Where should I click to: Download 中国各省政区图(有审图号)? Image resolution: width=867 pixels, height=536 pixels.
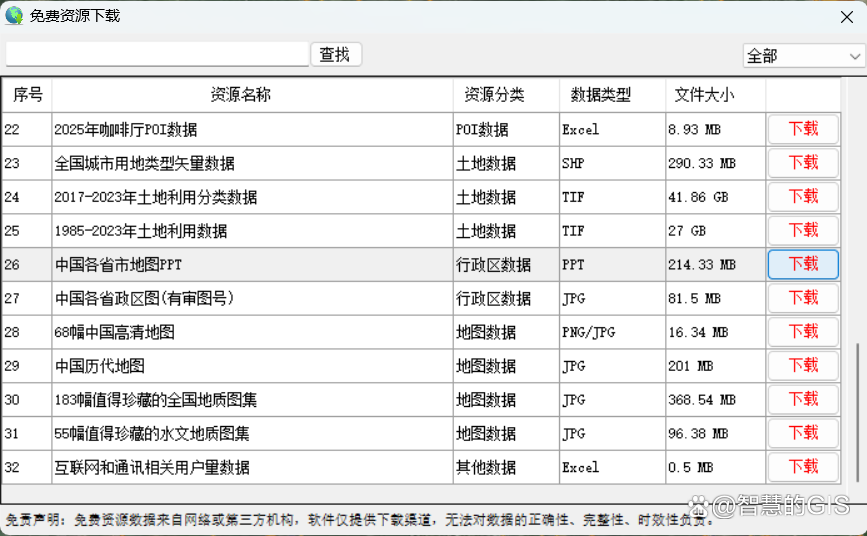pos(803,298)
